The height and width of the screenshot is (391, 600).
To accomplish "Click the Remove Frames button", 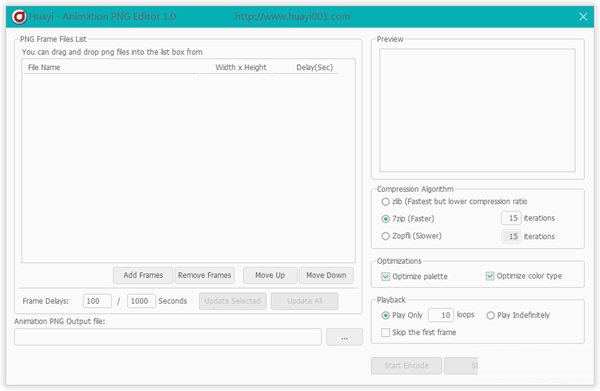I will click(204, 275).
